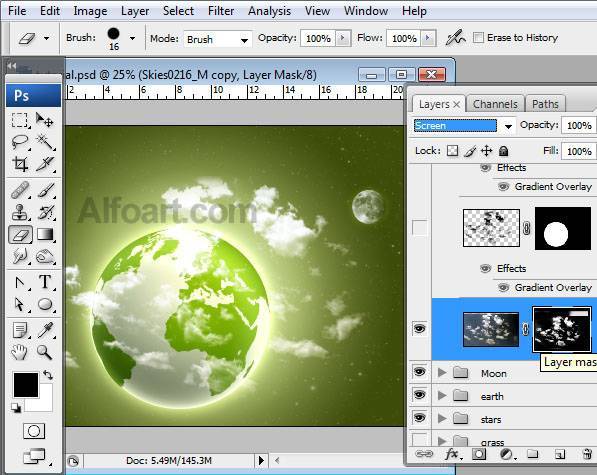This screenshot has width=597, height=475.
Task: Toggle lock image pixels
Action: 470,151
